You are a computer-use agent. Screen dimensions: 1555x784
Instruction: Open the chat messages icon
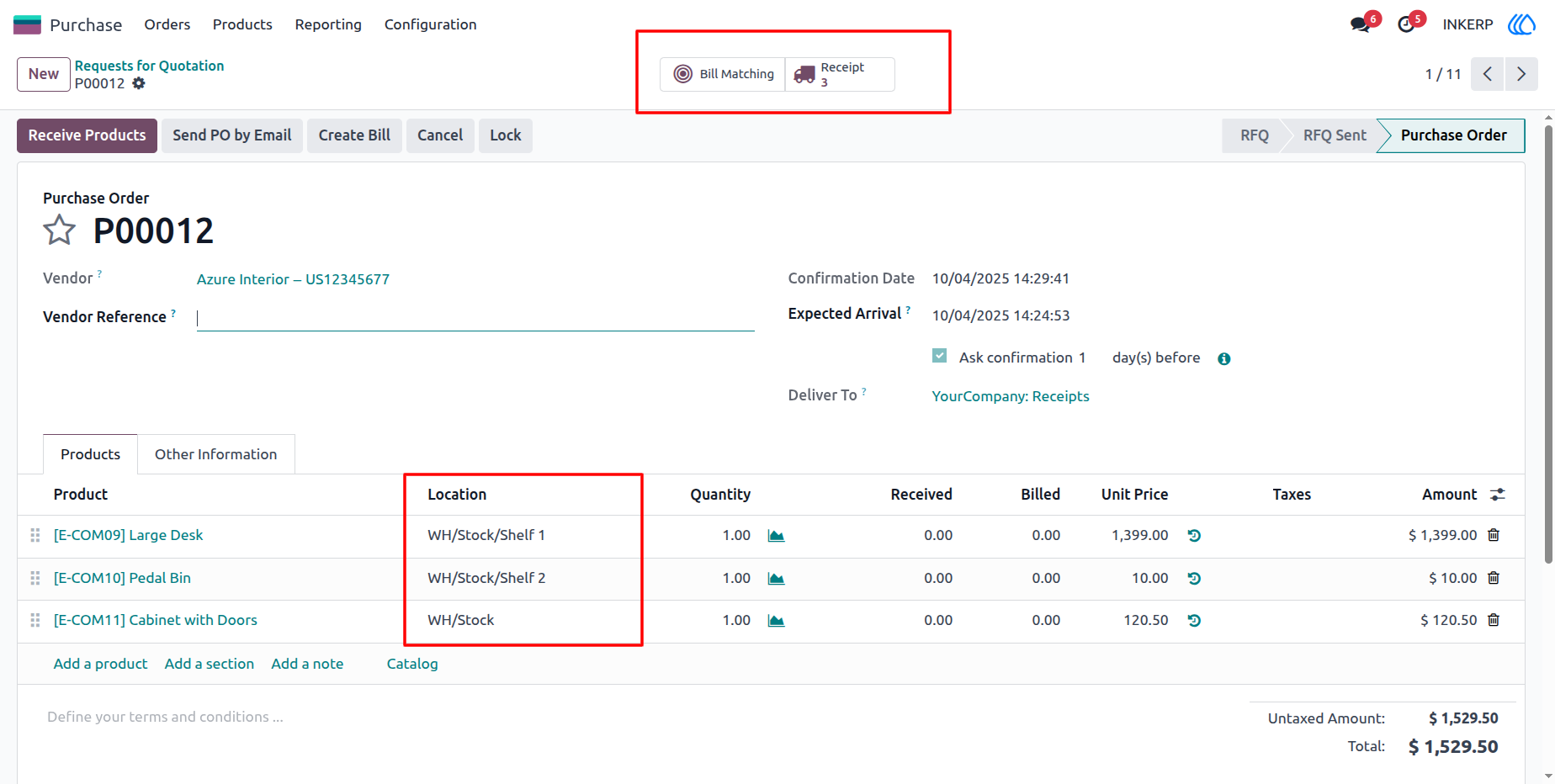point(1360,24)
